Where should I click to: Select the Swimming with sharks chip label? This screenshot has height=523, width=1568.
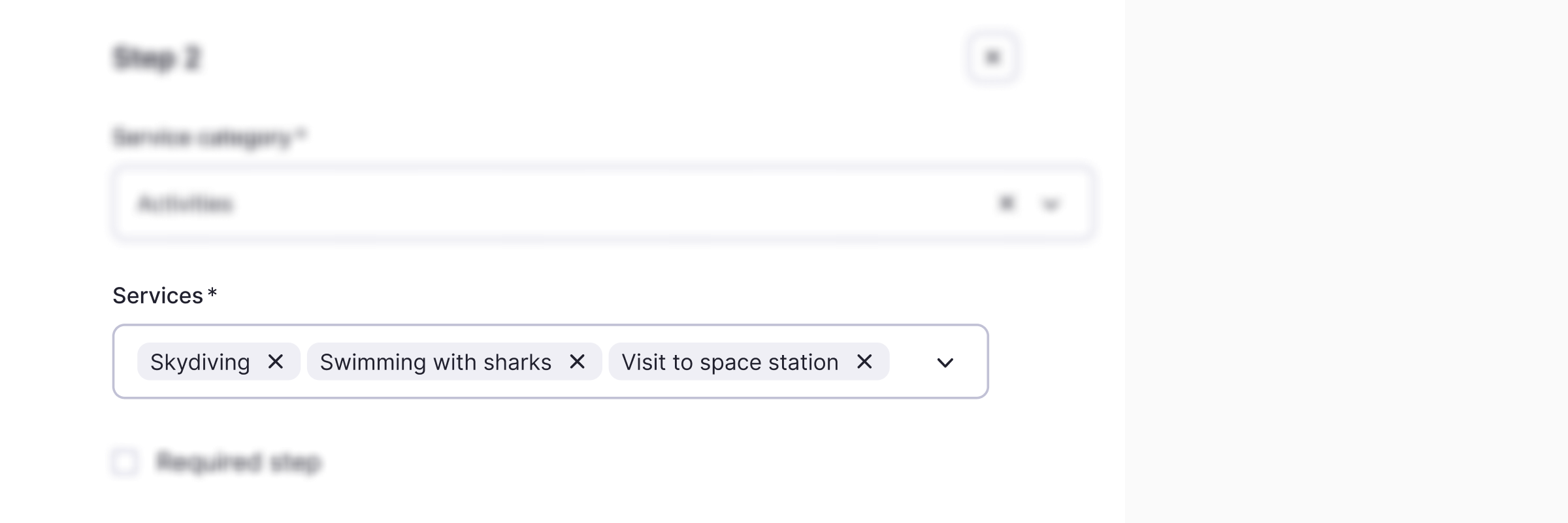(436, 362)
